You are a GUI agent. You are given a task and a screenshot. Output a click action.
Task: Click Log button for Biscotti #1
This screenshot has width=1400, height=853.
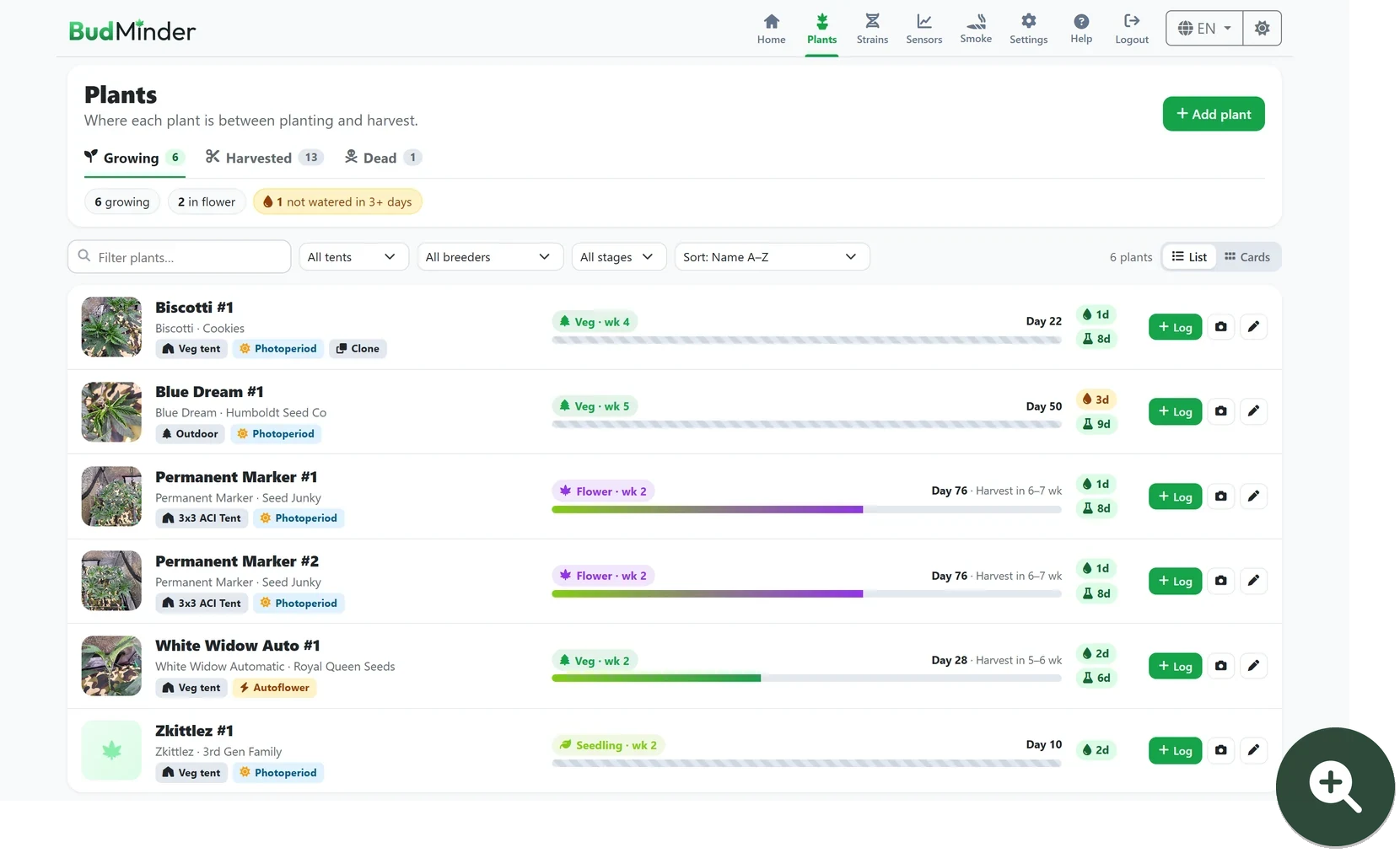coord(1175,327)
